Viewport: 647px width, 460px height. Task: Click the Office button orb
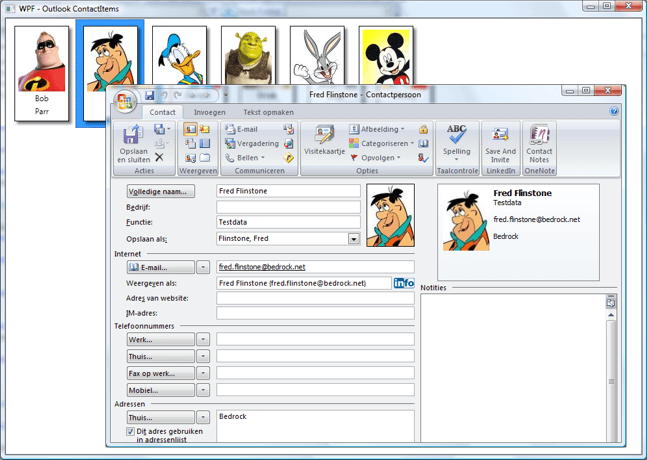125,101
